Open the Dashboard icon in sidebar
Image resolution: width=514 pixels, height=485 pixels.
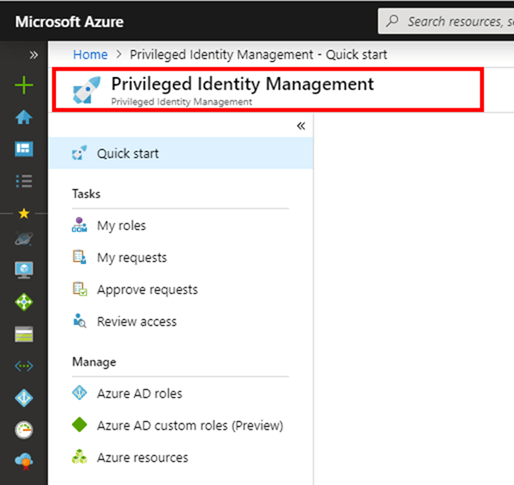24,149
